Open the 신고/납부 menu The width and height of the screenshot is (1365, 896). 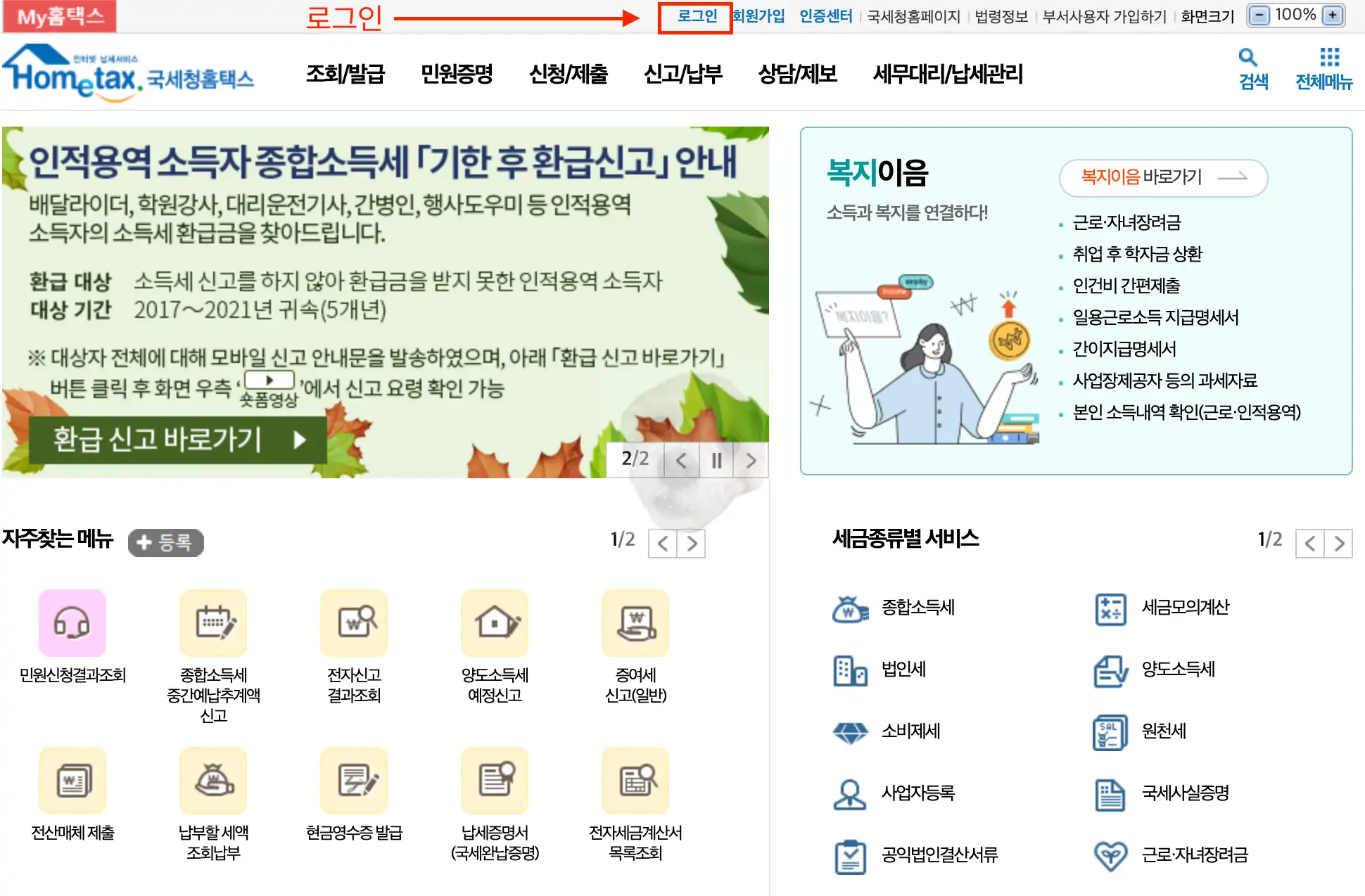pos(684,73)
